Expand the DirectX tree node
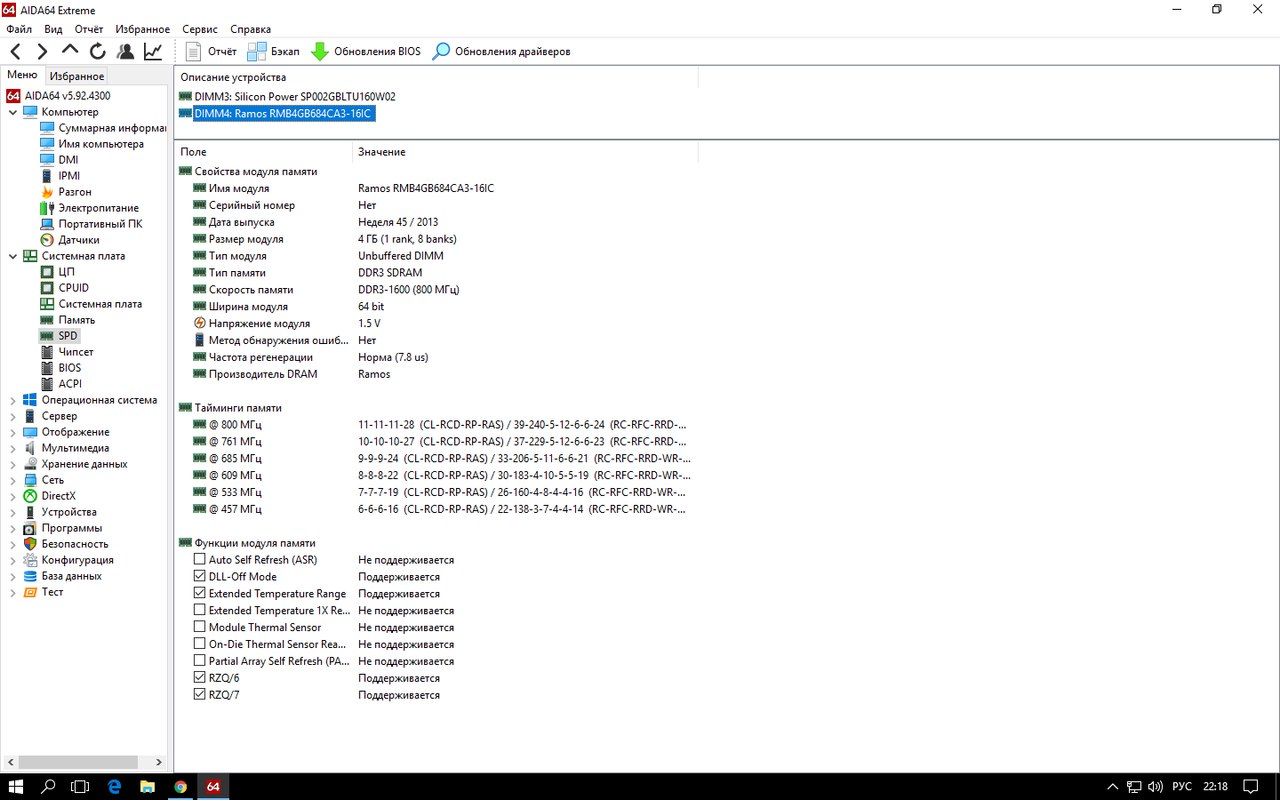Viewport: 1280px width, 800px height. [13, 496]
